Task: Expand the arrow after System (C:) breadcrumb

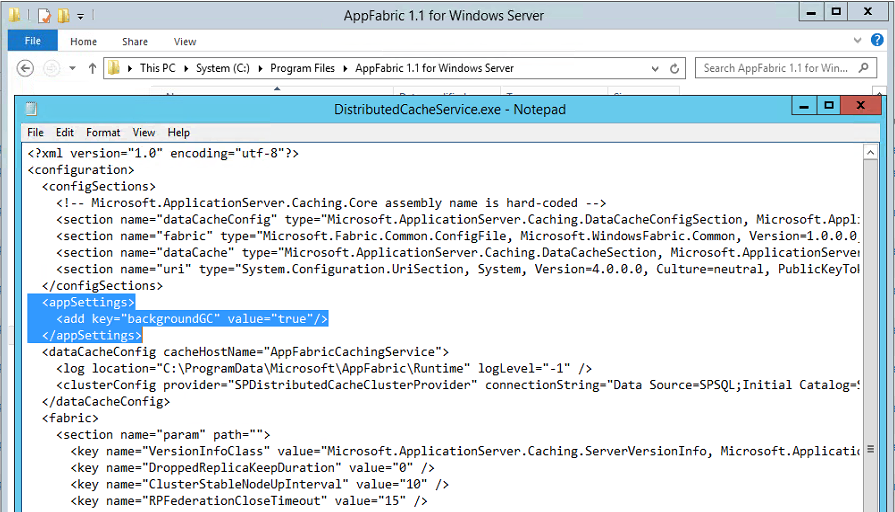Action: point(260,68)
